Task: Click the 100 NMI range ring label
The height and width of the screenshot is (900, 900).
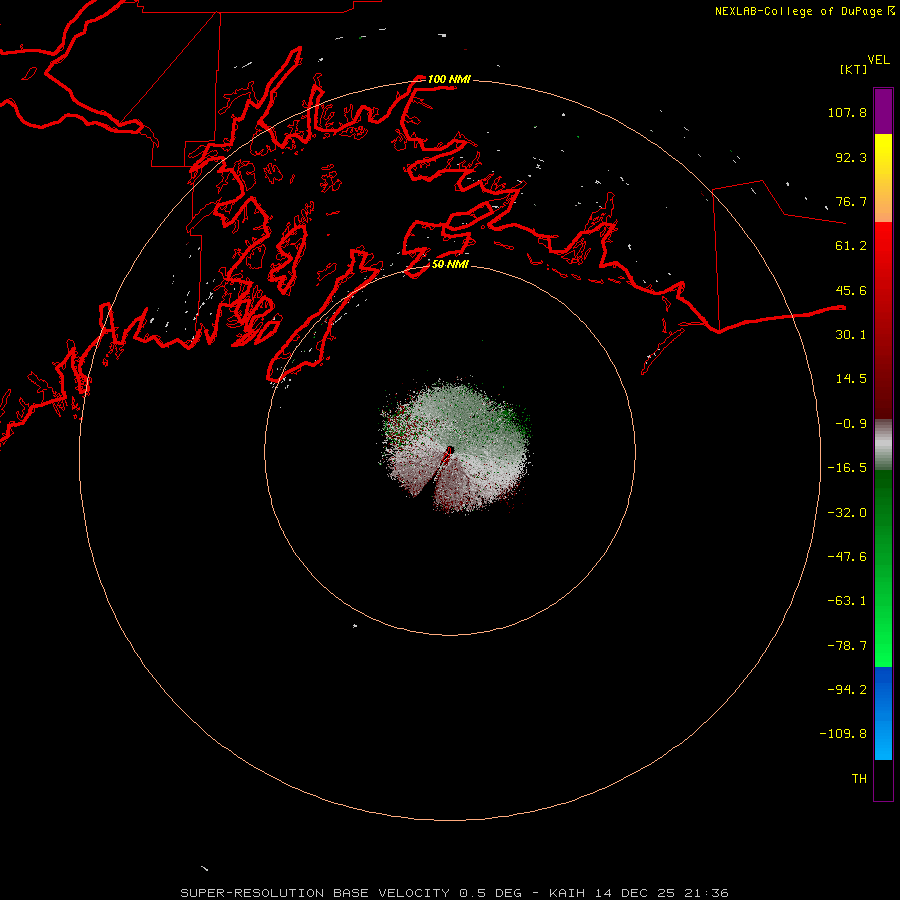Action: point(449,79)
